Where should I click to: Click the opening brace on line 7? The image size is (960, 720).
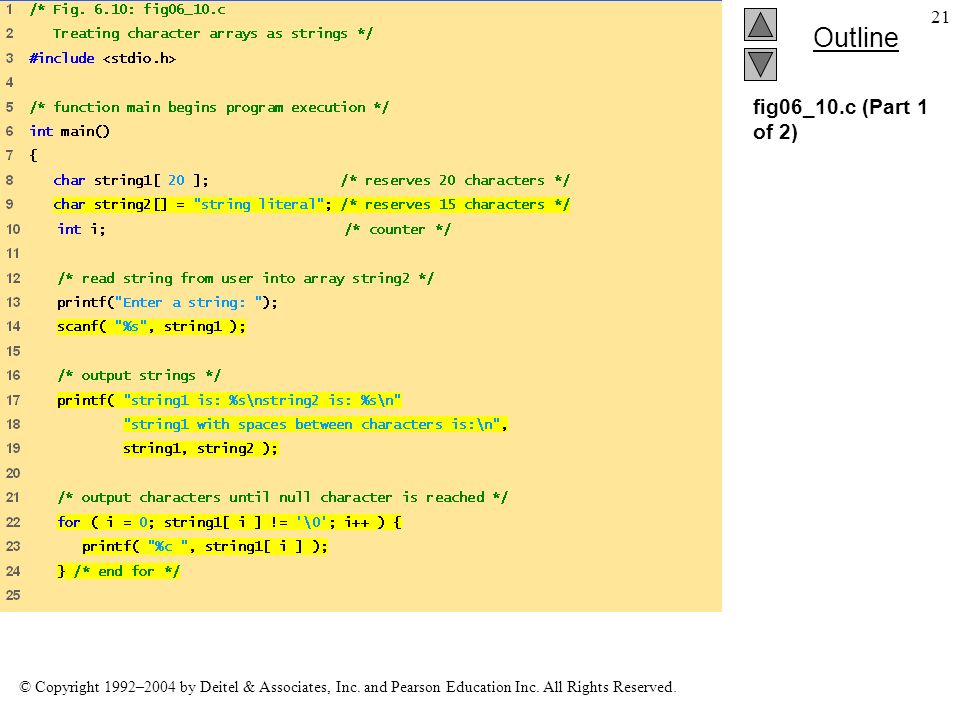click(33, 155)
